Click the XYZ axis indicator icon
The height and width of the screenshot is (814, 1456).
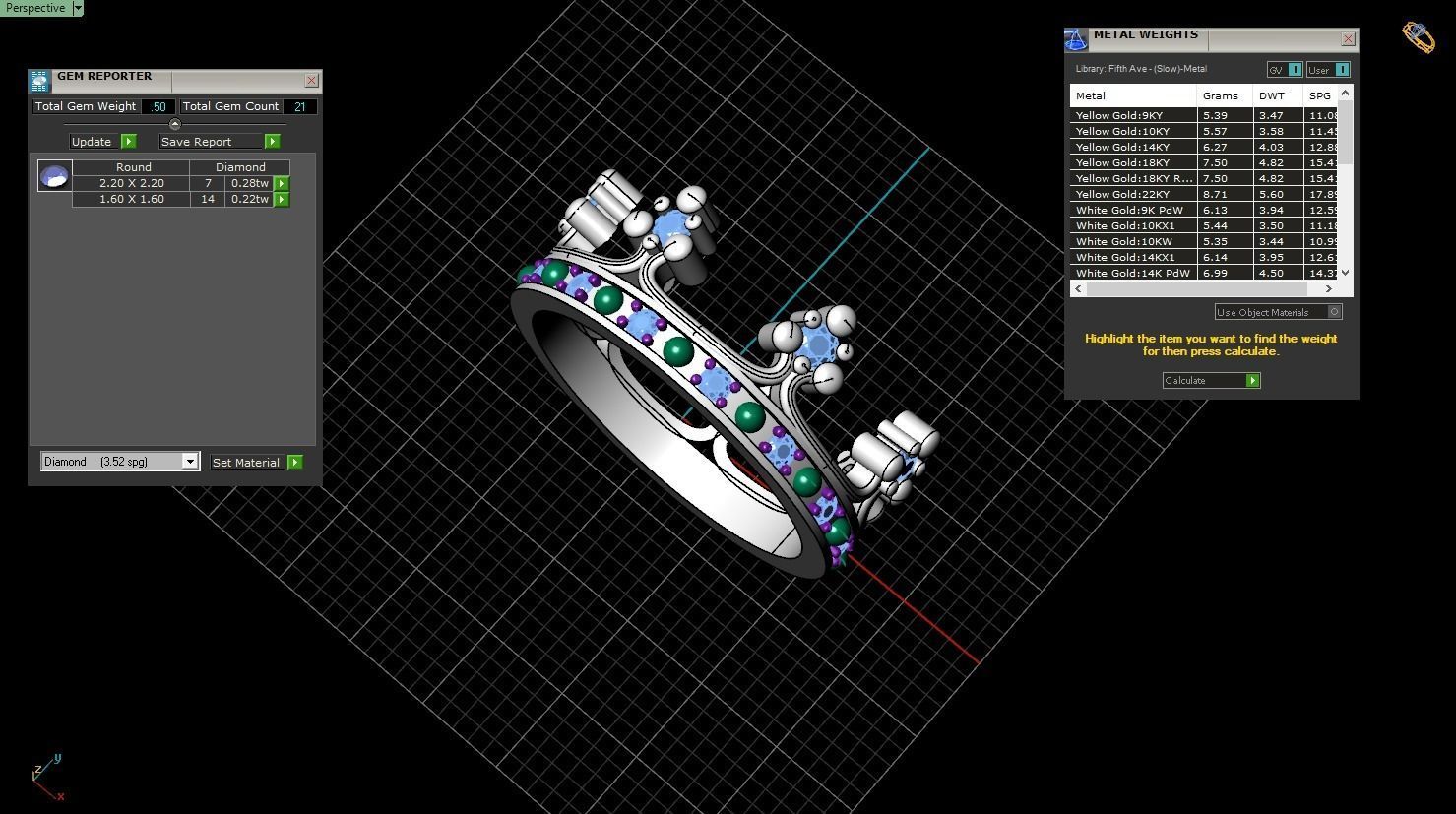pos(47,778)
